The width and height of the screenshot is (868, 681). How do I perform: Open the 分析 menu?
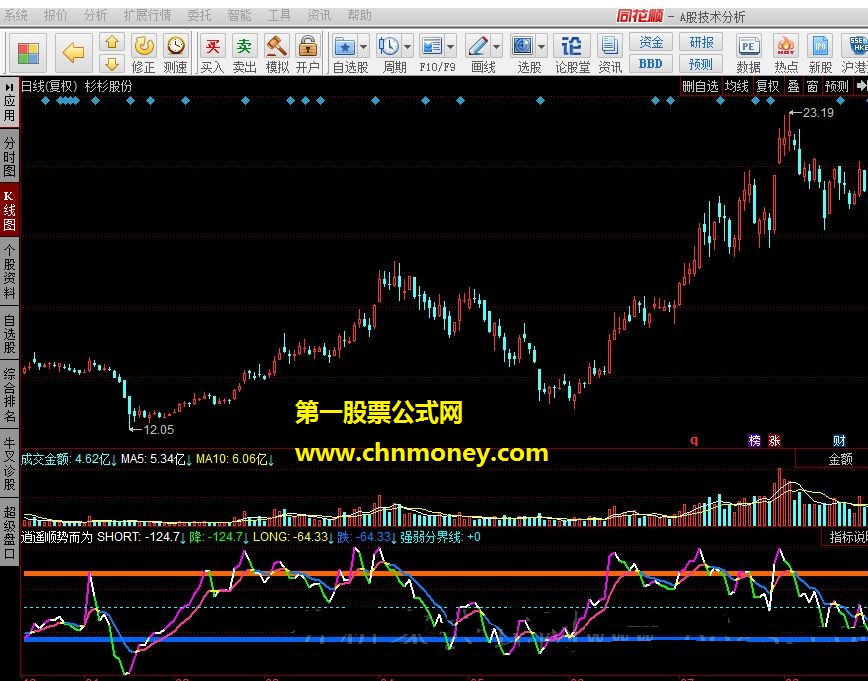95,16
